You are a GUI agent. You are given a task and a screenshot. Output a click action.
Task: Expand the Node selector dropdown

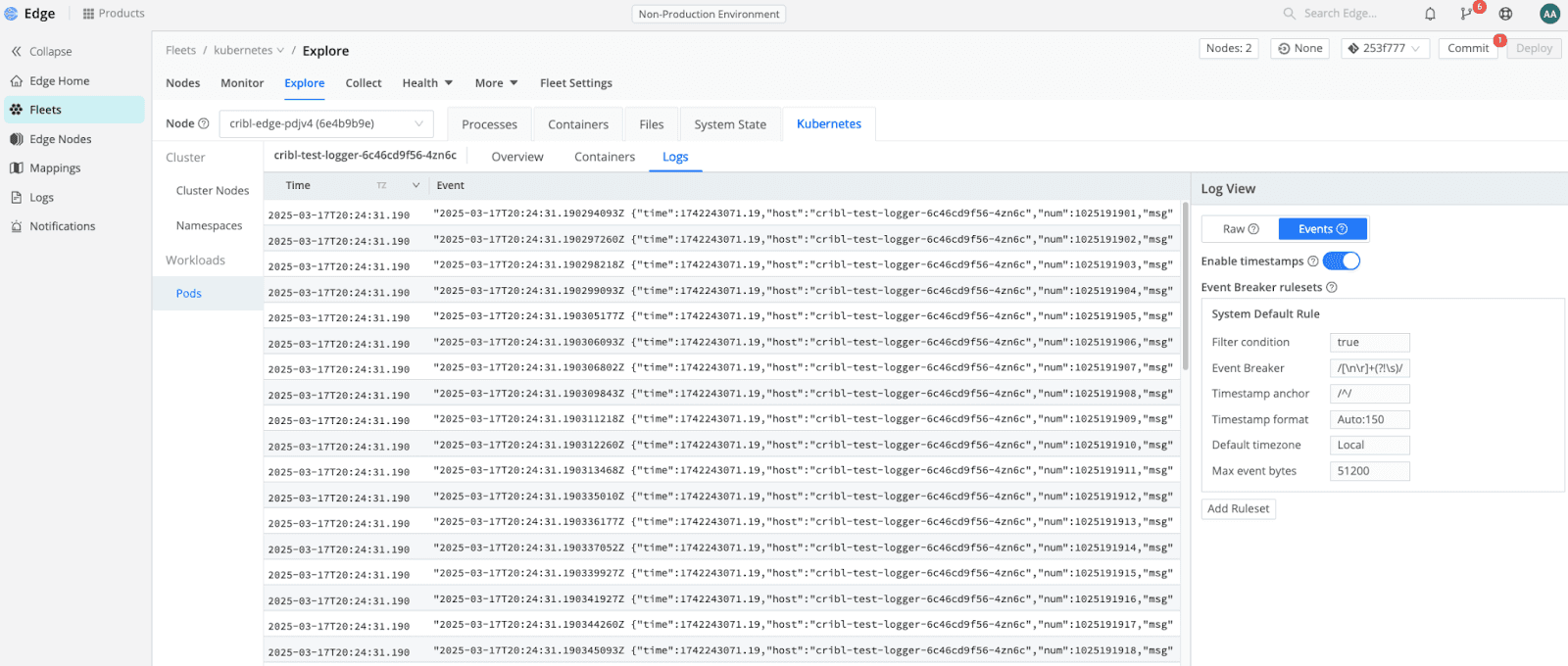tap(325, 123)
